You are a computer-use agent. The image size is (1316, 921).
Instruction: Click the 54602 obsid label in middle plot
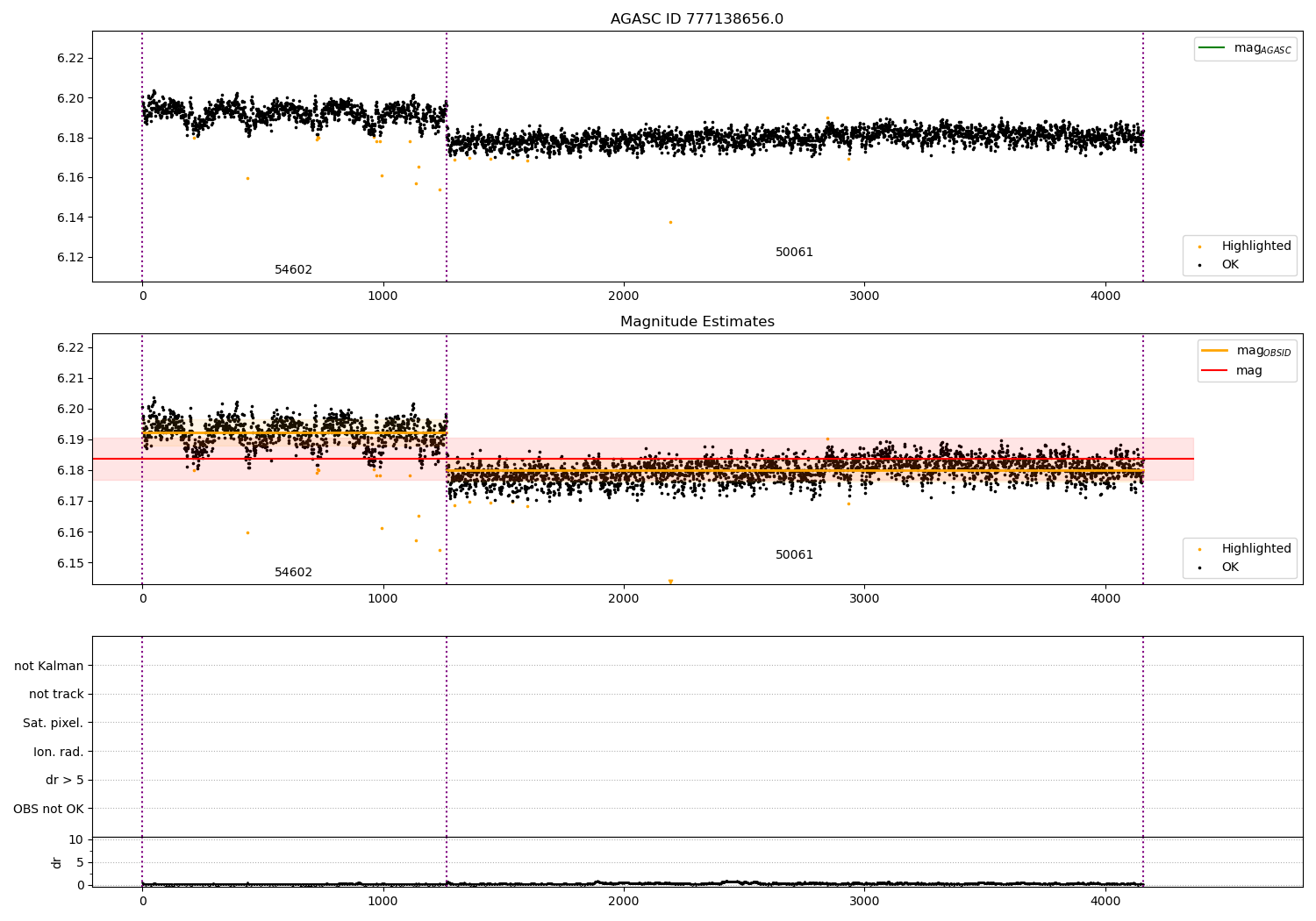(x=293, y=573)
